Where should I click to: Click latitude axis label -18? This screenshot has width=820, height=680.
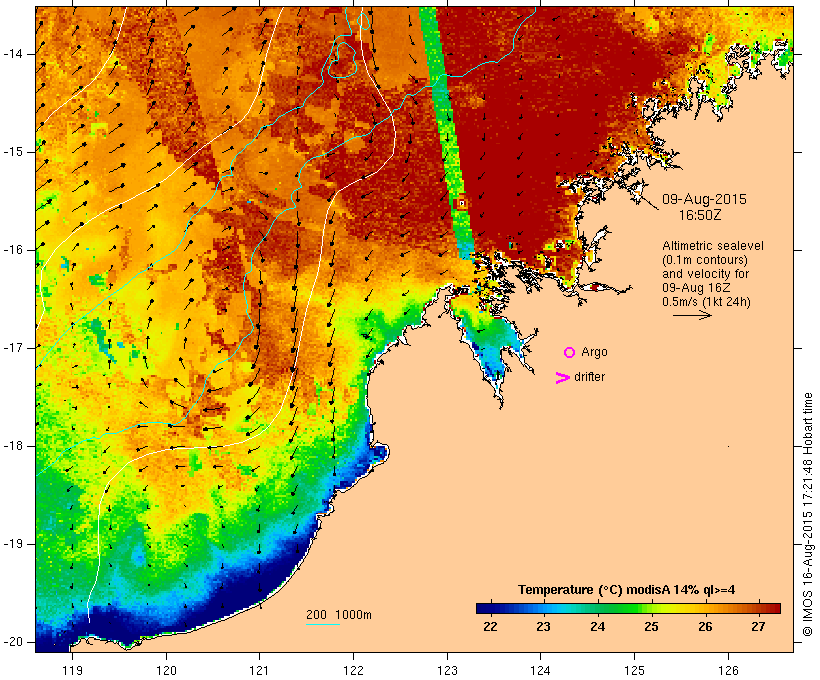12,446
